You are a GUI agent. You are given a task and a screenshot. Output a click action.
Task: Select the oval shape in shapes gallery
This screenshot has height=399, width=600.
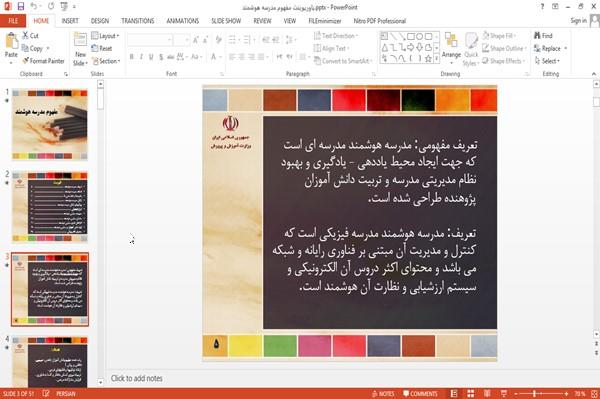tap(420, 36)
